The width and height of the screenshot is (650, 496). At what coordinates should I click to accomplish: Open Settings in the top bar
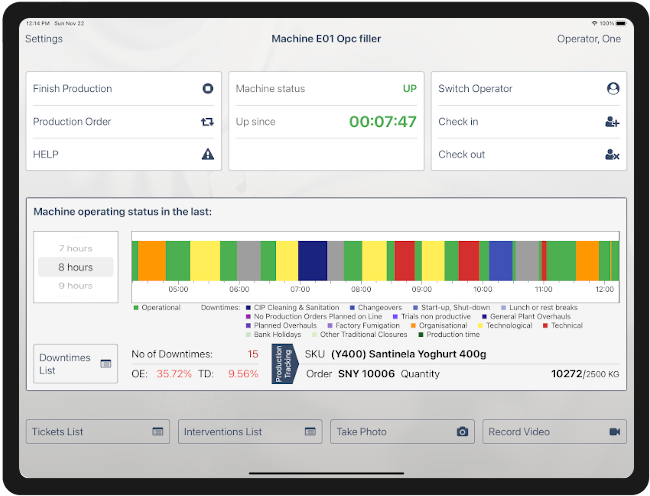point(44,39)
